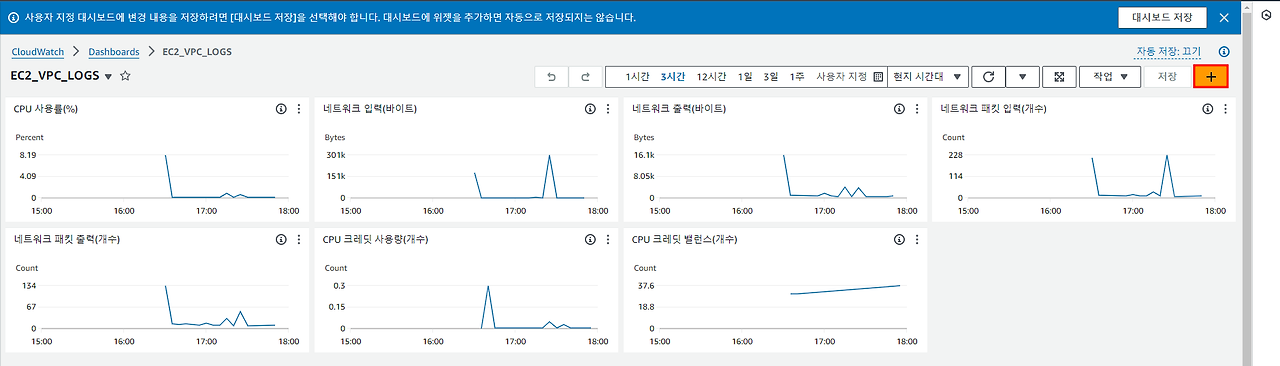Dismiss the blue notification banner with X
Screen dimensions: 1280x366
tap(1224, 18)
